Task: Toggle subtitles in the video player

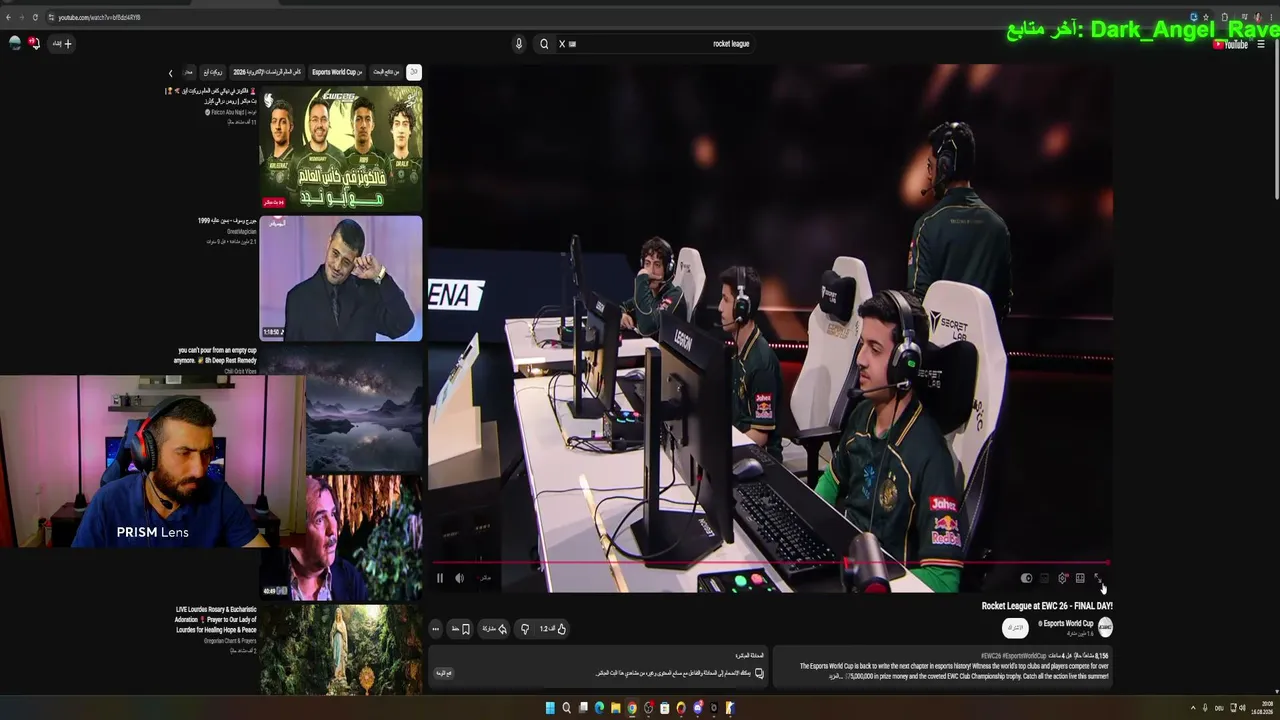Action: 1045,578
